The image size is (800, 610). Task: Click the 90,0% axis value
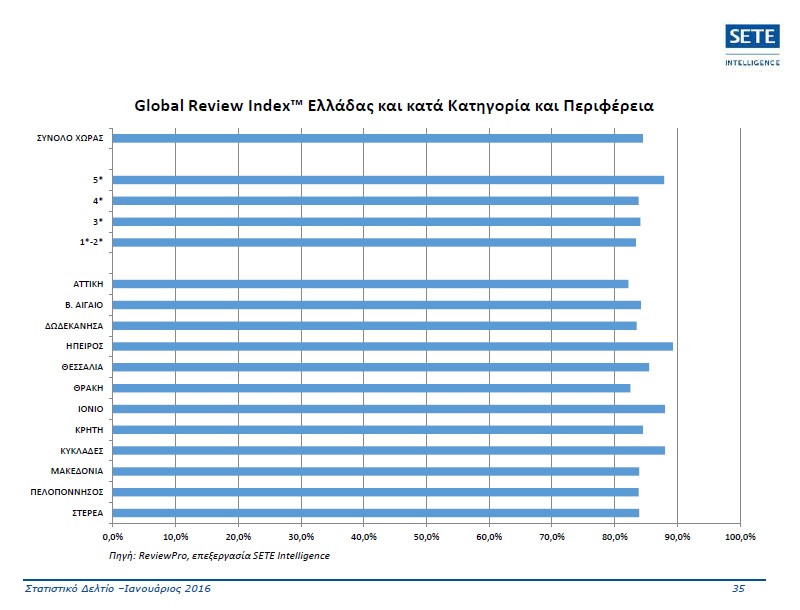coord(678,537)
